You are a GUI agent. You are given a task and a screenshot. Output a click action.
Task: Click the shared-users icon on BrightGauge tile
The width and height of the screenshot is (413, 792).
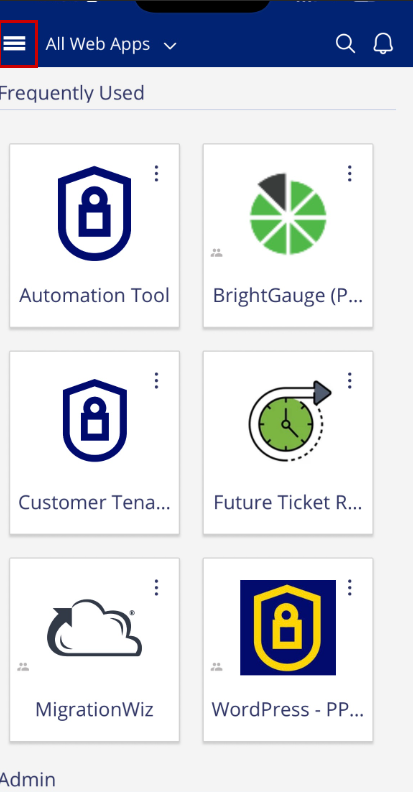[x=217, y=253]
